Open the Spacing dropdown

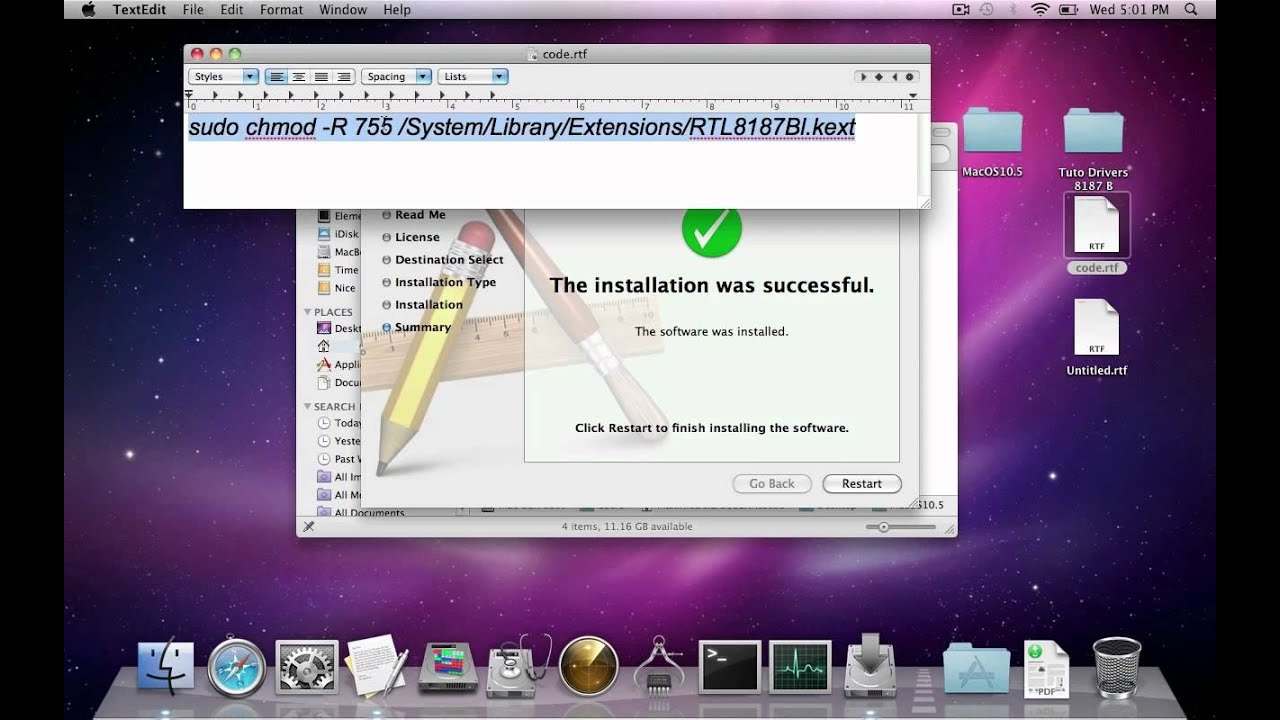(396, 76)
